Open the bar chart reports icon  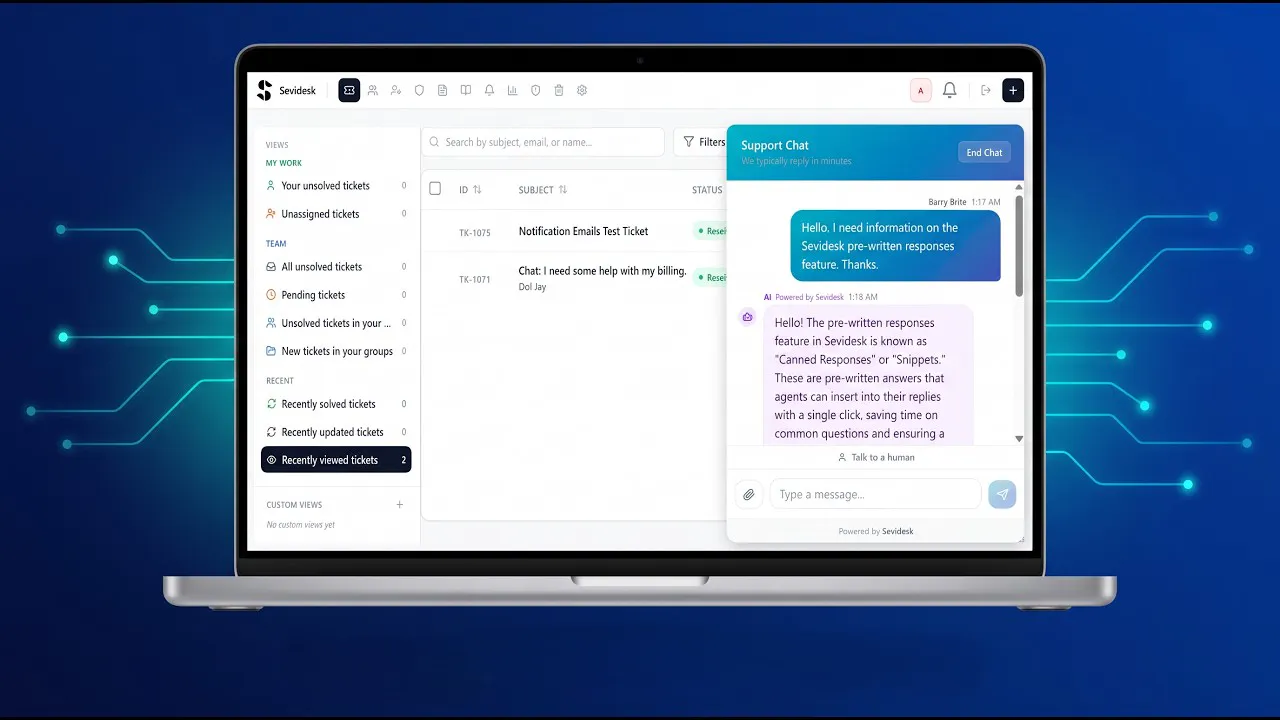(512, 90)
